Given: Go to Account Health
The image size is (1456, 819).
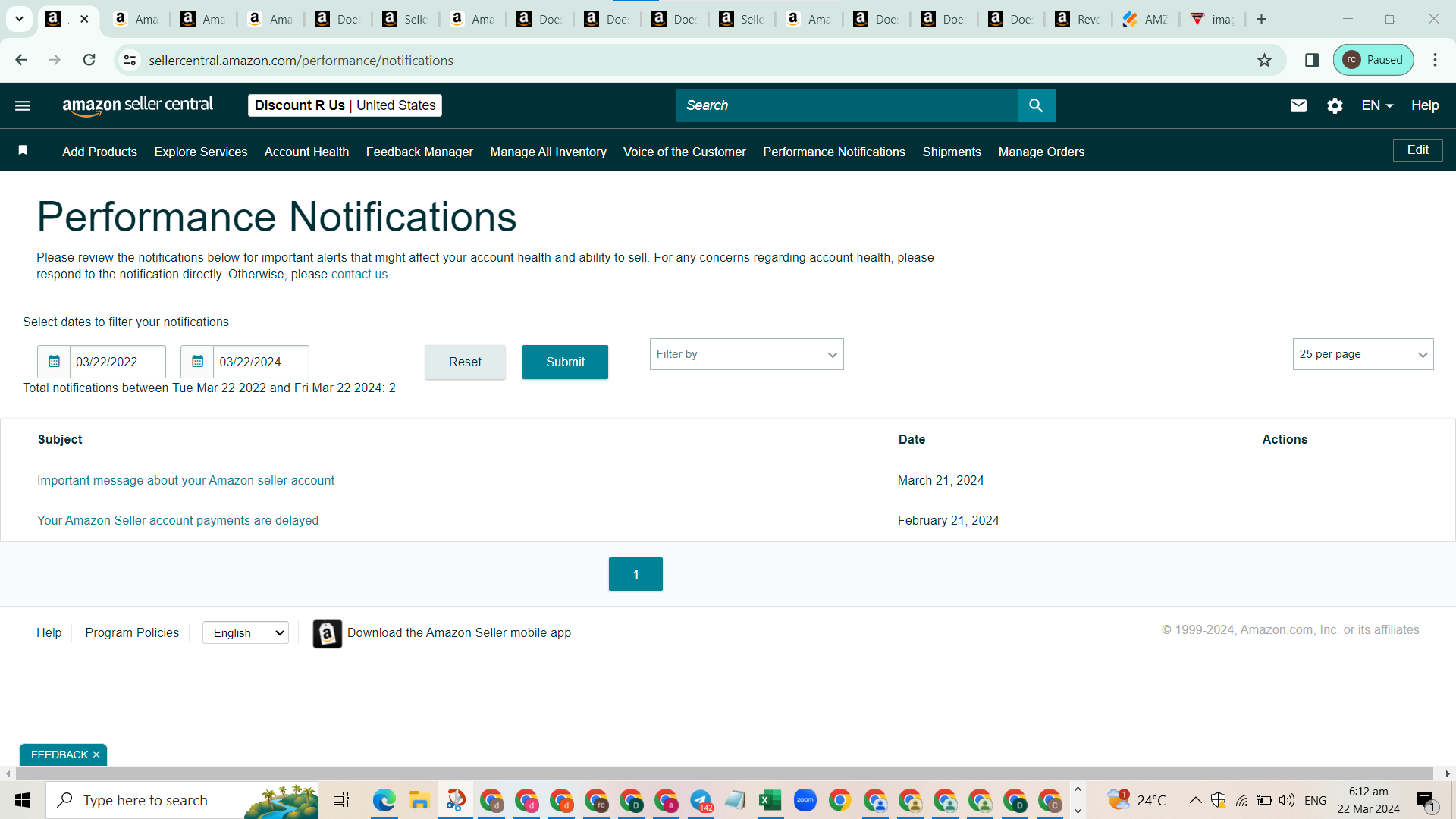Looking at the screenshot, I should 306,152.
